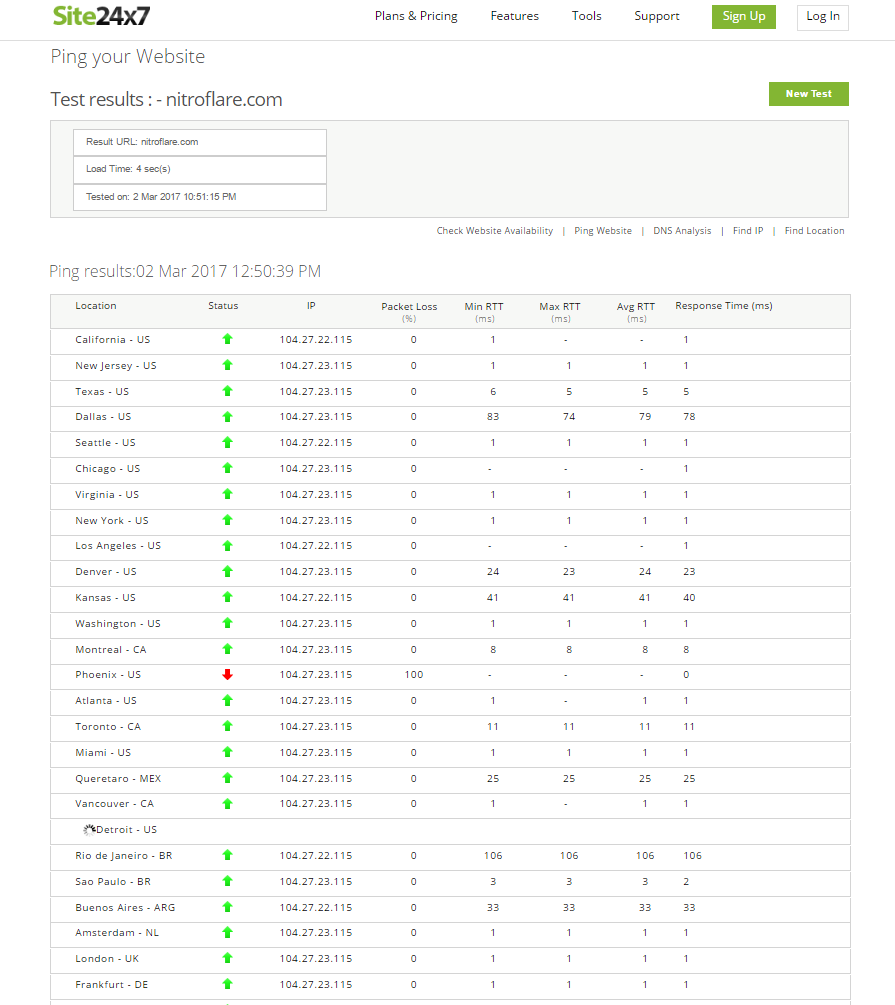Click response time 40 in Kansas row

tap(689, 597)
